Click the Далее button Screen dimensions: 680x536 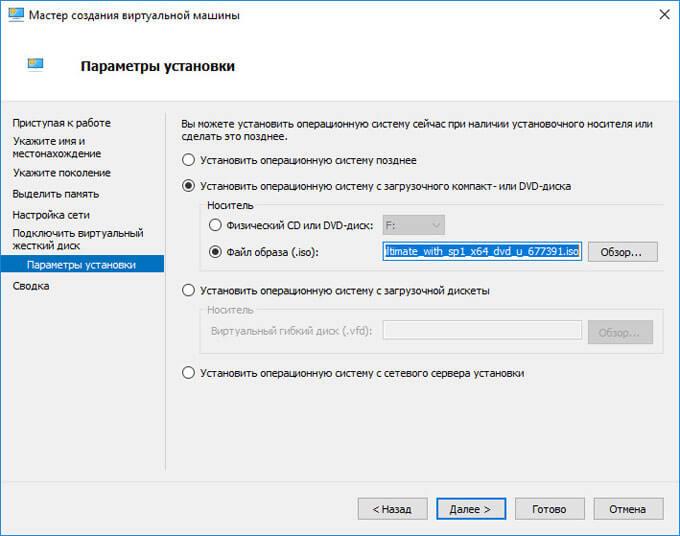pyautogui.click(x=470, y=509)
